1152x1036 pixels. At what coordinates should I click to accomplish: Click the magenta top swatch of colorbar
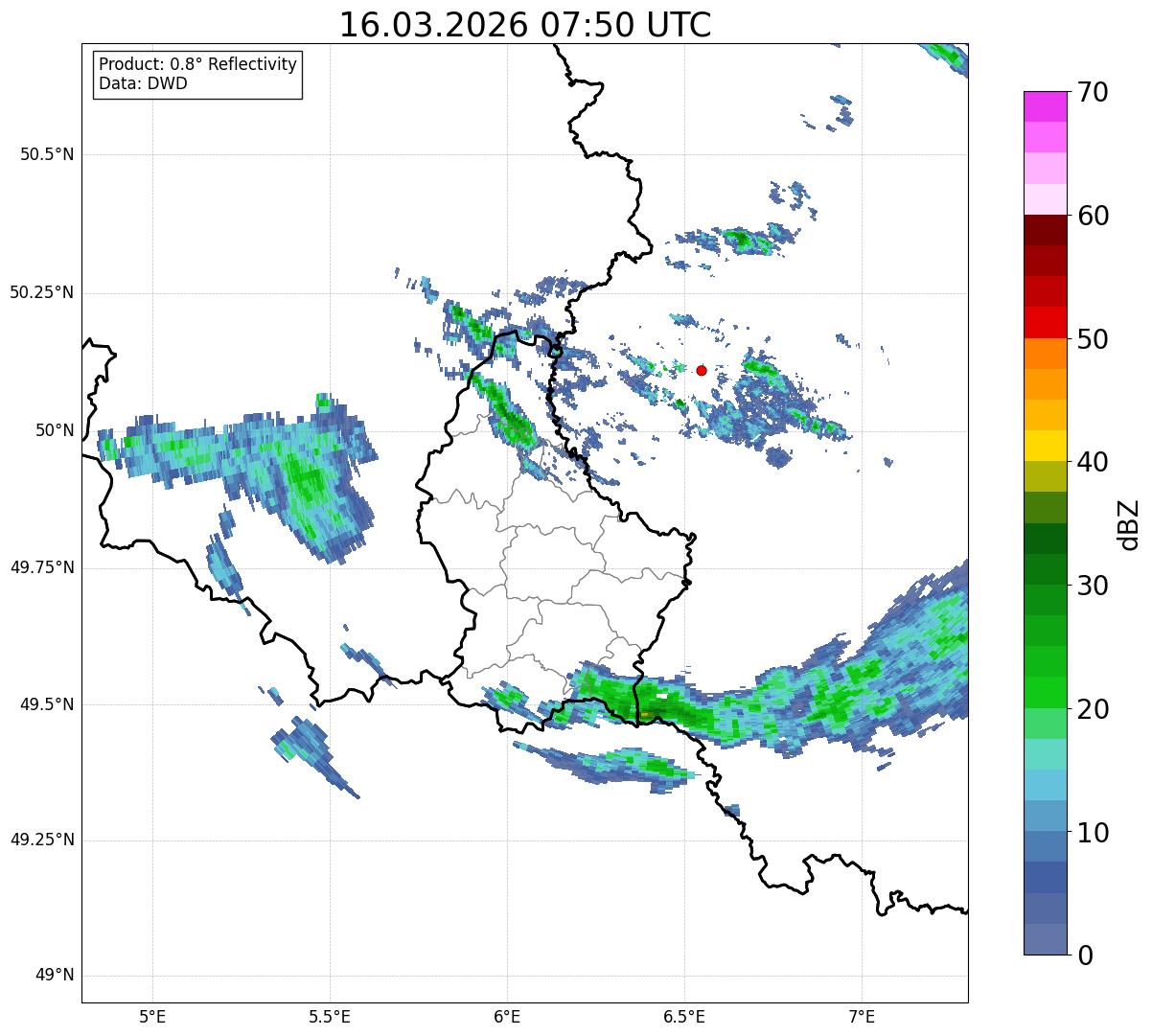(1045, 106)
